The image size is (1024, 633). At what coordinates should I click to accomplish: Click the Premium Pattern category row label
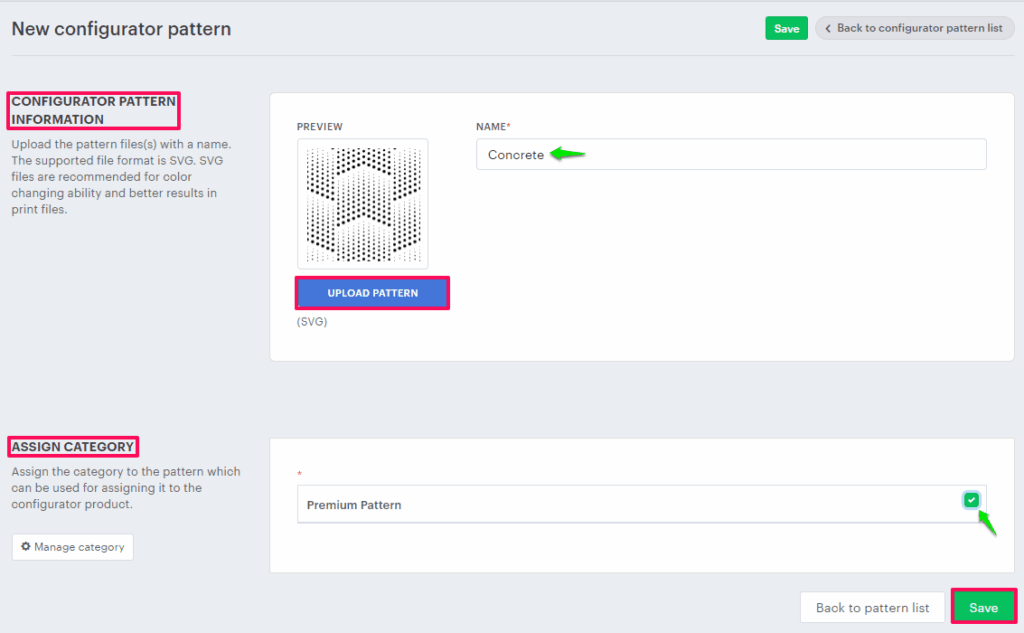coord(354,505)
